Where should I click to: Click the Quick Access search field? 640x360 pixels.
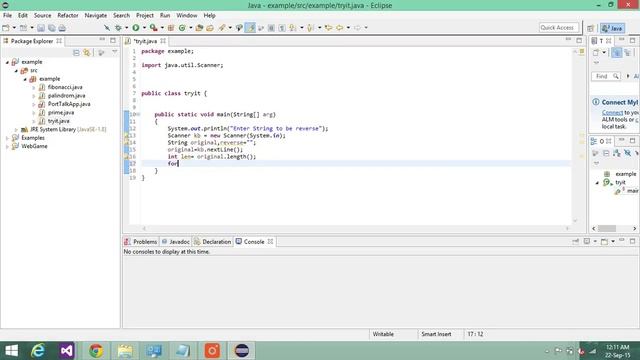point(559,27)
